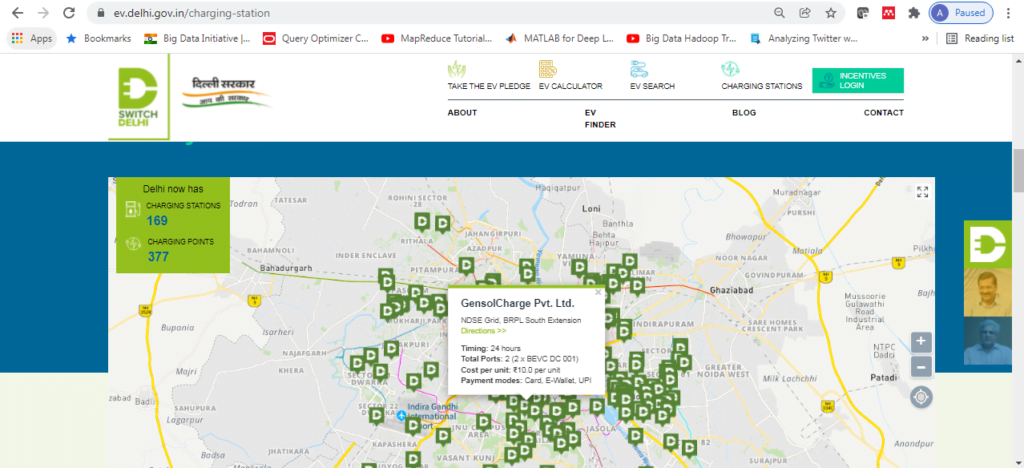Open the Apps shortcut
Viewport: 1024px width, 468px height.
pos(32,39)
